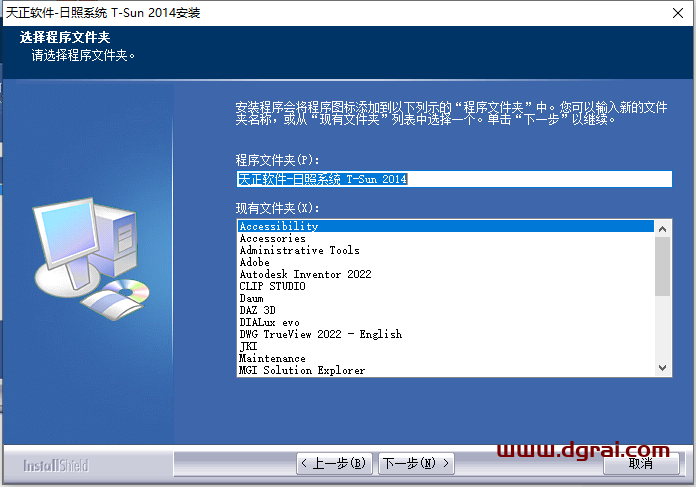This screenshot has height=487, width=696.
Task: Click the folder list scroll up arrow
Action: 663,229
